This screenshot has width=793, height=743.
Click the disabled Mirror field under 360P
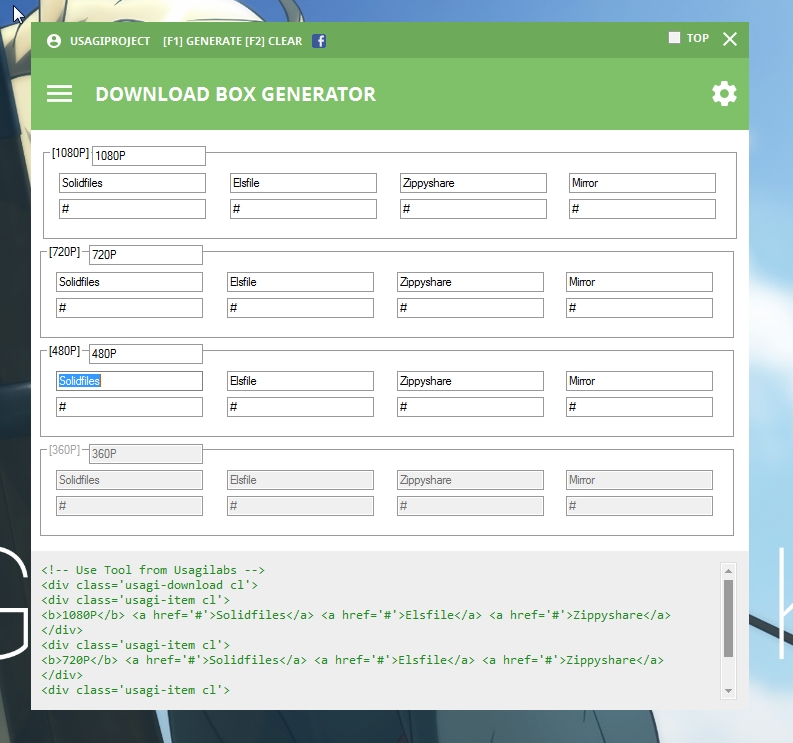pyautogui.click(x=639, y=480)
